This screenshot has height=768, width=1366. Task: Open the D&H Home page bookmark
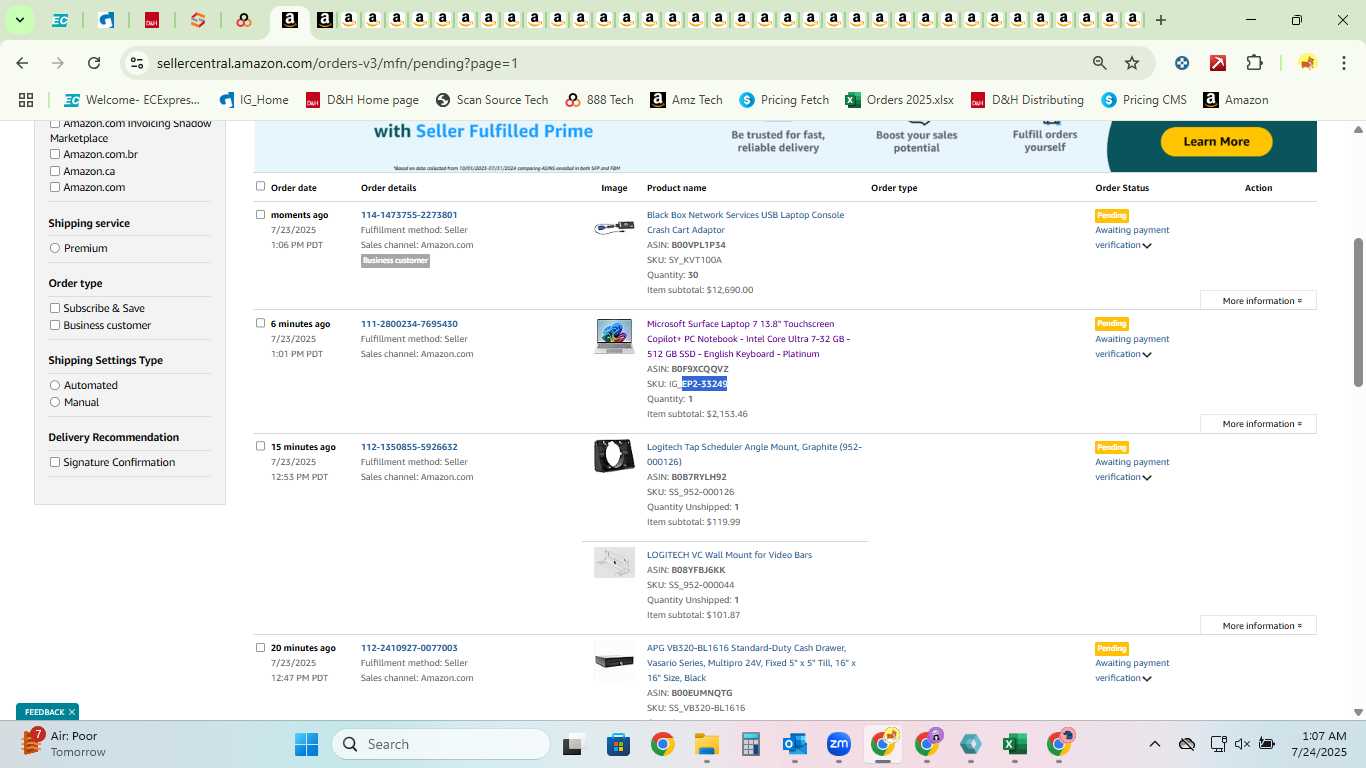[x=362, y=100]
